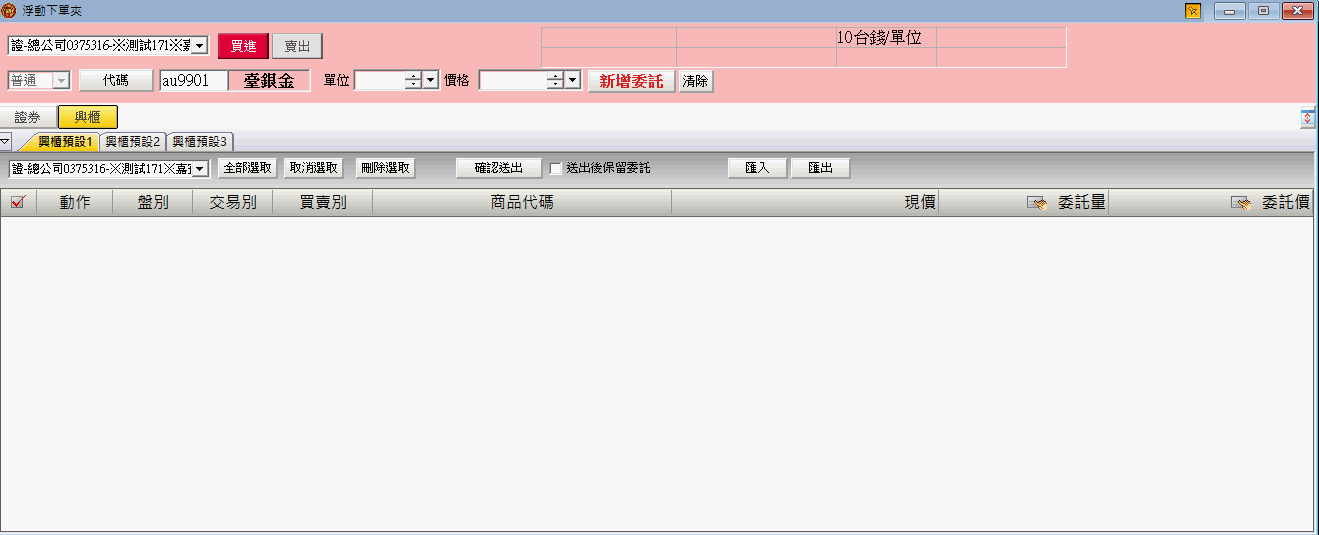The height and width of the screenshot is (535, 1319).
Task: Open the account dropdown in lower toolbar
Action: (199, 169)
